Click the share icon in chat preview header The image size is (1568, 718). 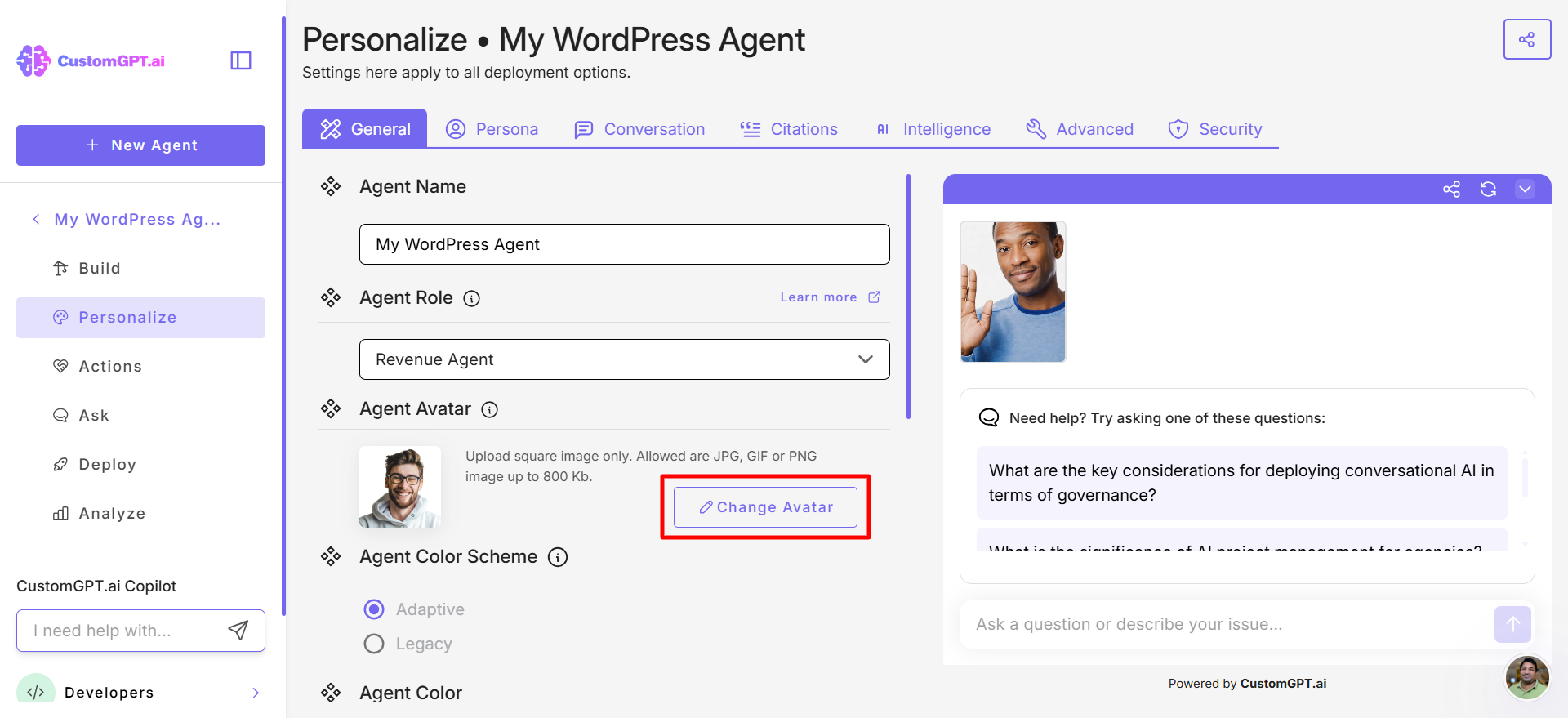(x=1451, y=190)
